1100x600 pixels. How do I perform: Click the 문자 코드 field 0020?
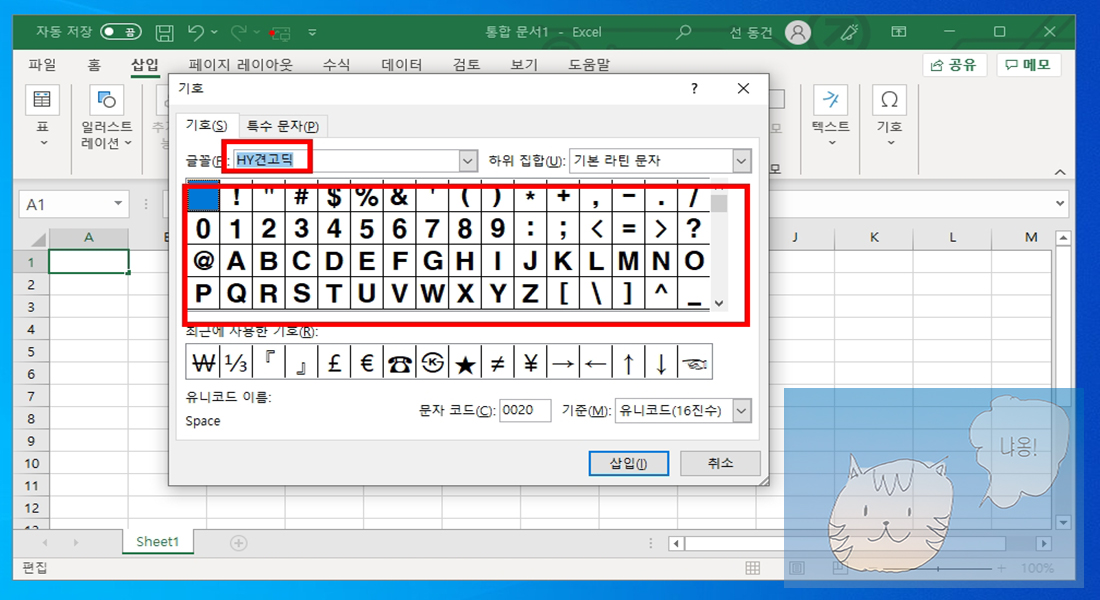pyautogui.click(x=525, y=411)
